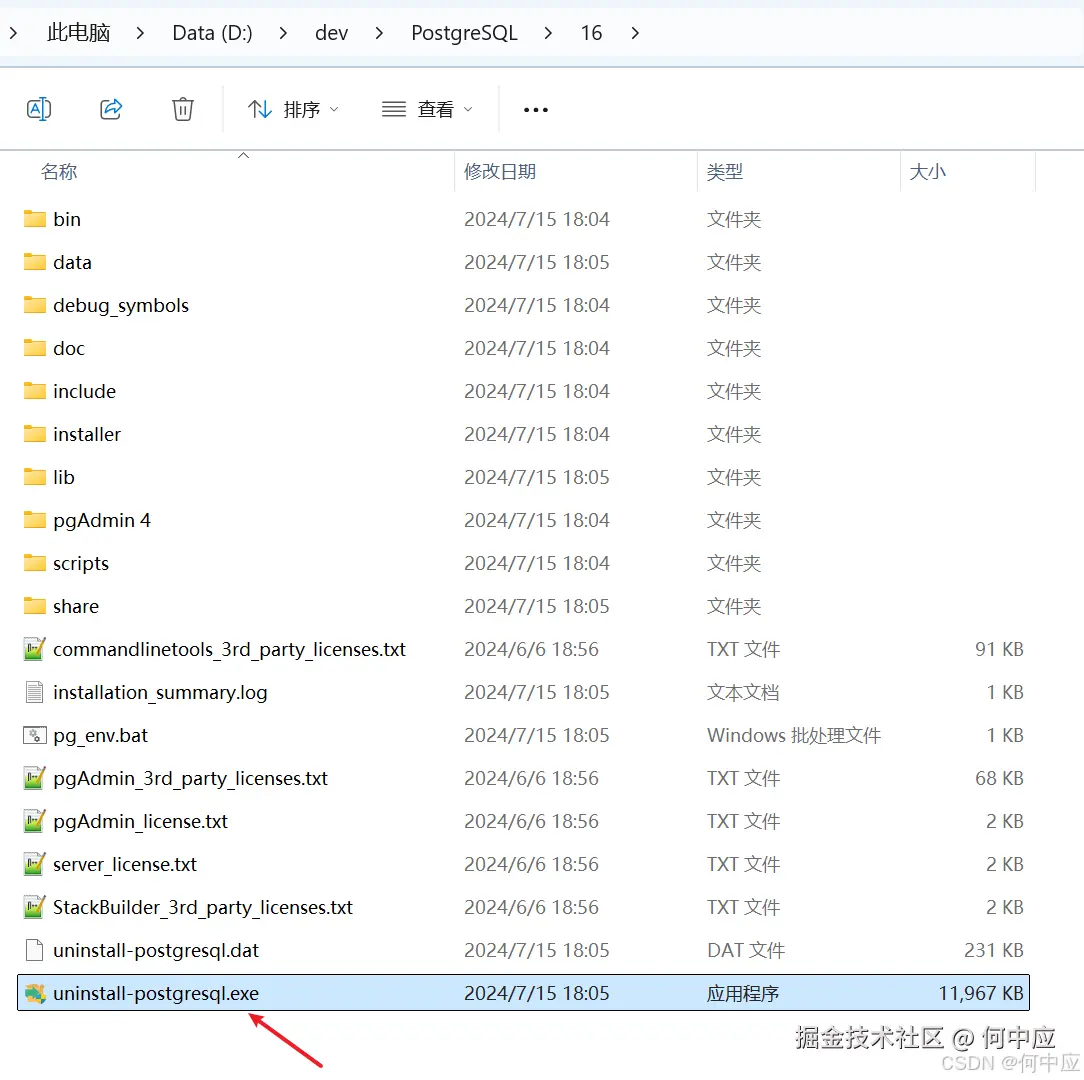Select the doc folder icon

pos(35,348)
